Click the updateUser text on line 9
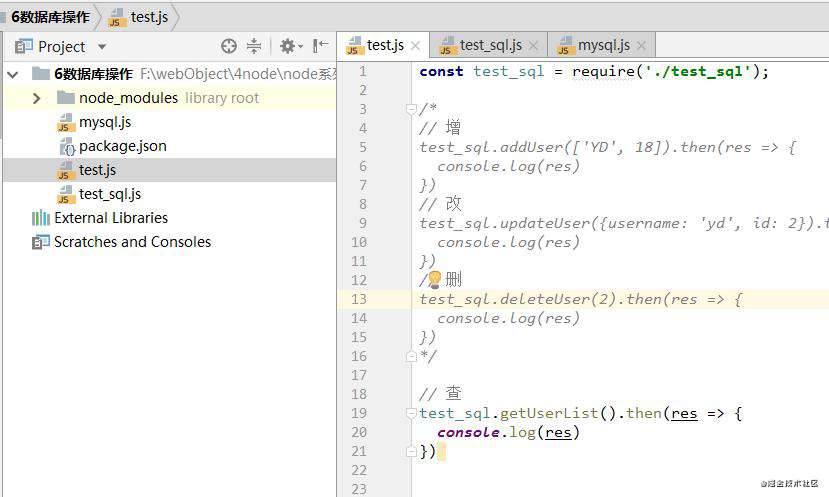 point(545,223)
